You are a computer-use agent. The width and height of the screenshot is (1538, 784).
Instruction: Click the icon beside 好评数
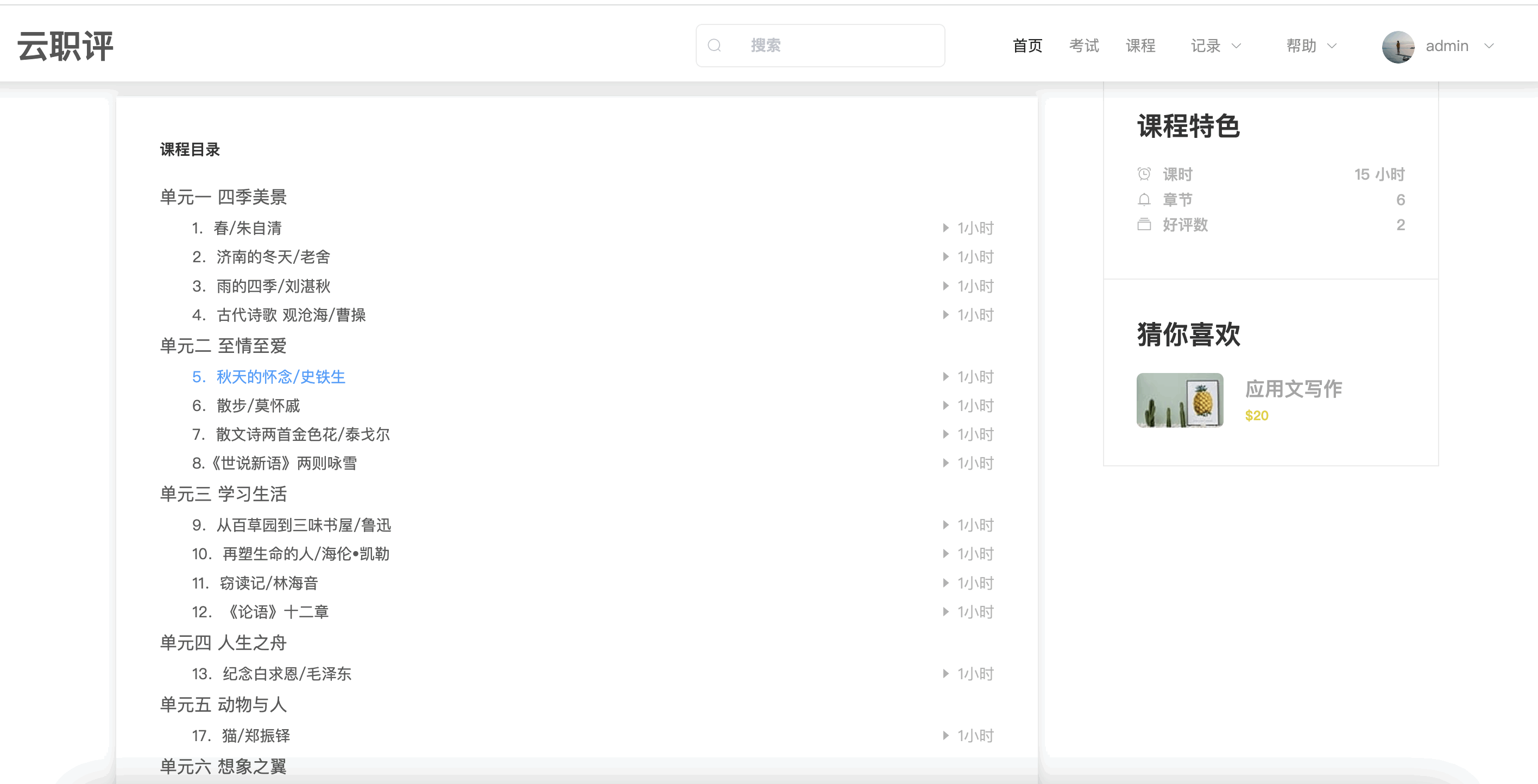[1144, 225]
